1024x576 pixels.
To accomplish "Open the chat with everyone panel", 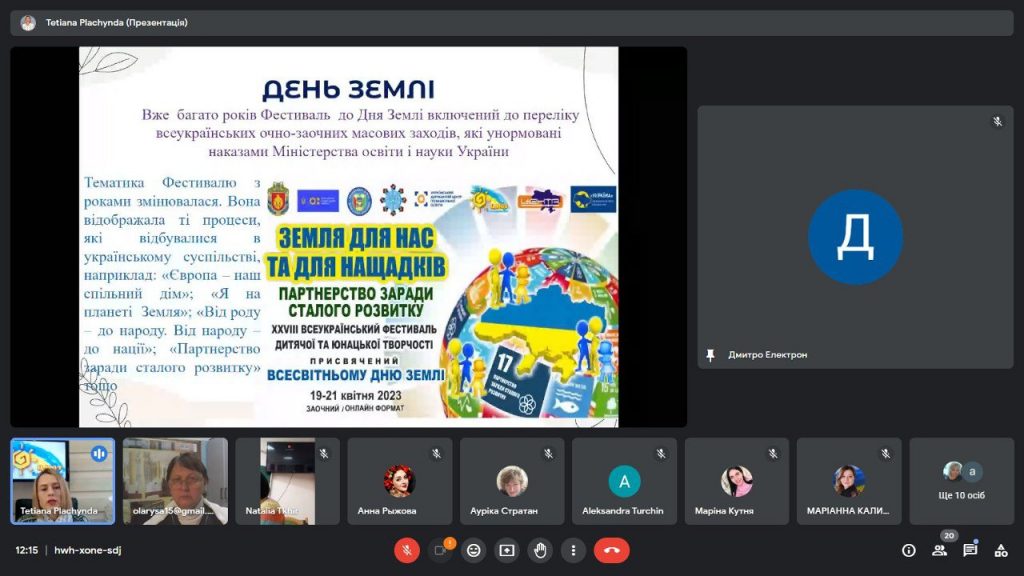I will click(x=970, y=550).
